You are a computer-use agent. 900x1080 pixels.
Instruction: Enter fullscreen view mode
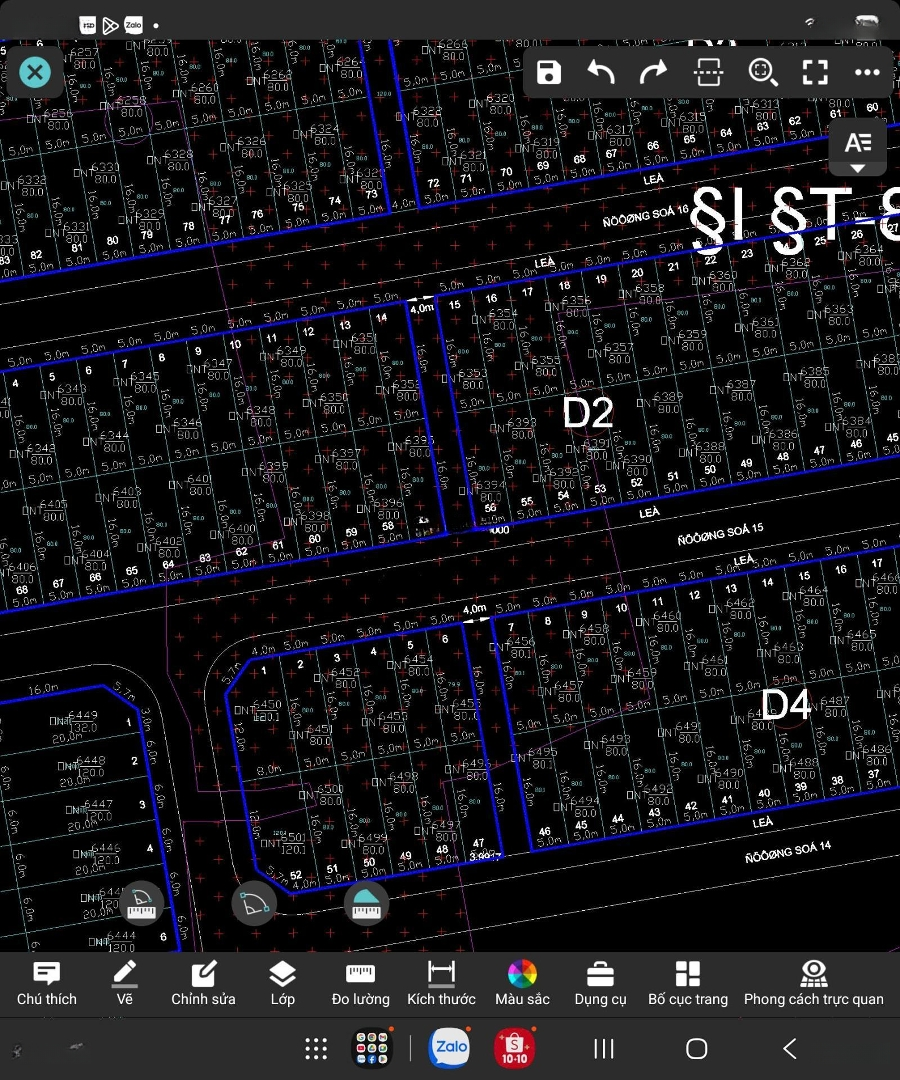pos(815,73)
